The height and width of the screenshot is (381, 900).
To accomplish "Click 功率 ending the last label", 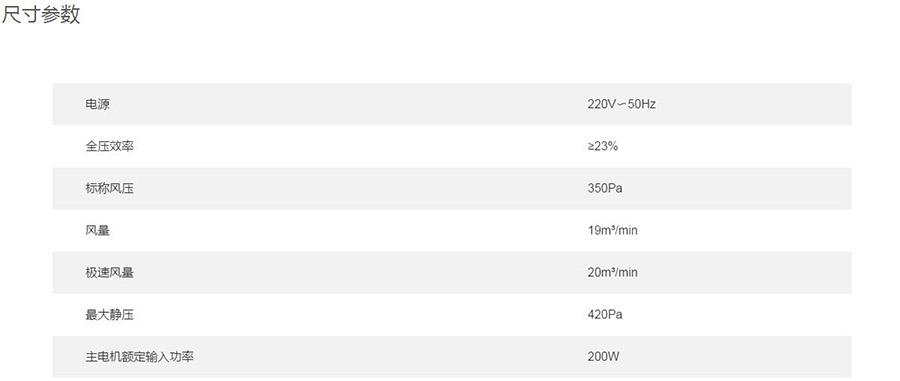I will pos(182,356).
